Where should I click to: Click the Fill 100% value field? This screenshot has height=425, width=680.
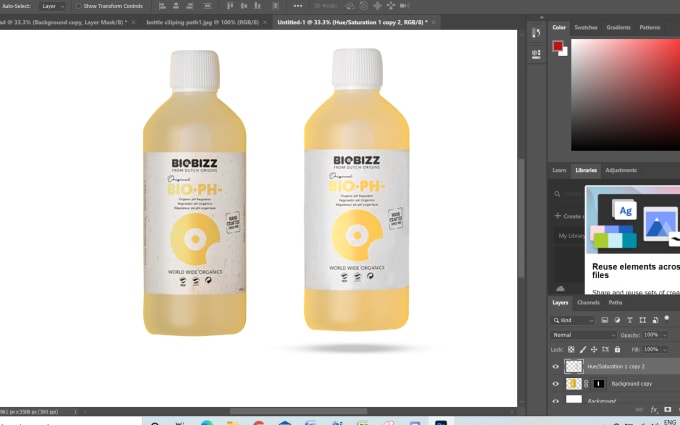651,349
